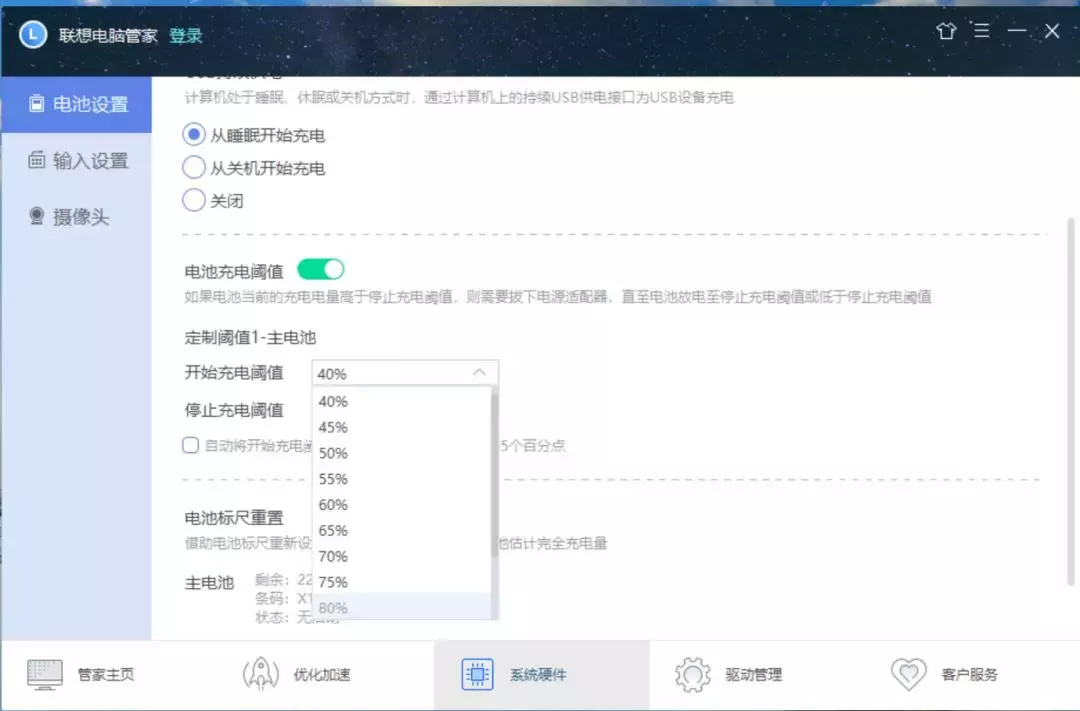The height and width of the screenshot is (711, 1080).
Task: Minimize the 联想电脑管家 window
Action: [1017, 30]
